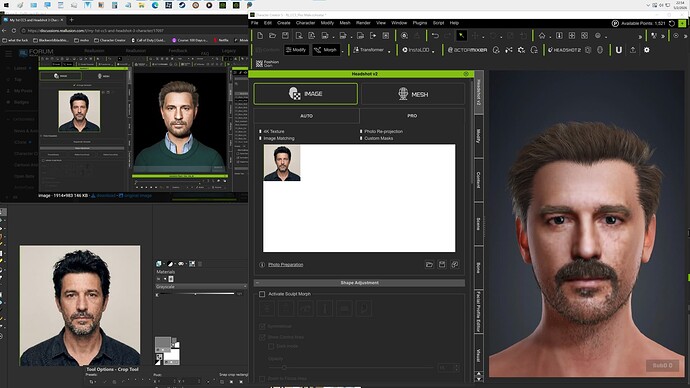Open the InstaLOD dropdown arrow
Image resolution: width=690 pixels, height=388 pixels.
click(x=433, y=51)
